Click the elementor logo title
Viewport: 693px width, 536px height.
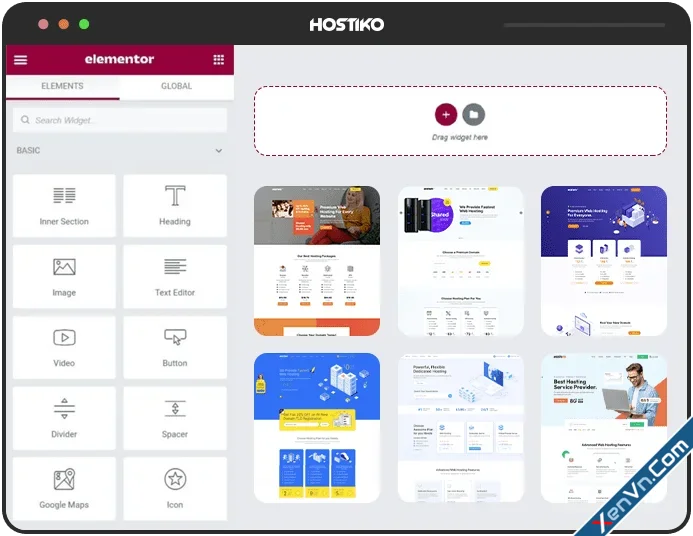(119, 59)
